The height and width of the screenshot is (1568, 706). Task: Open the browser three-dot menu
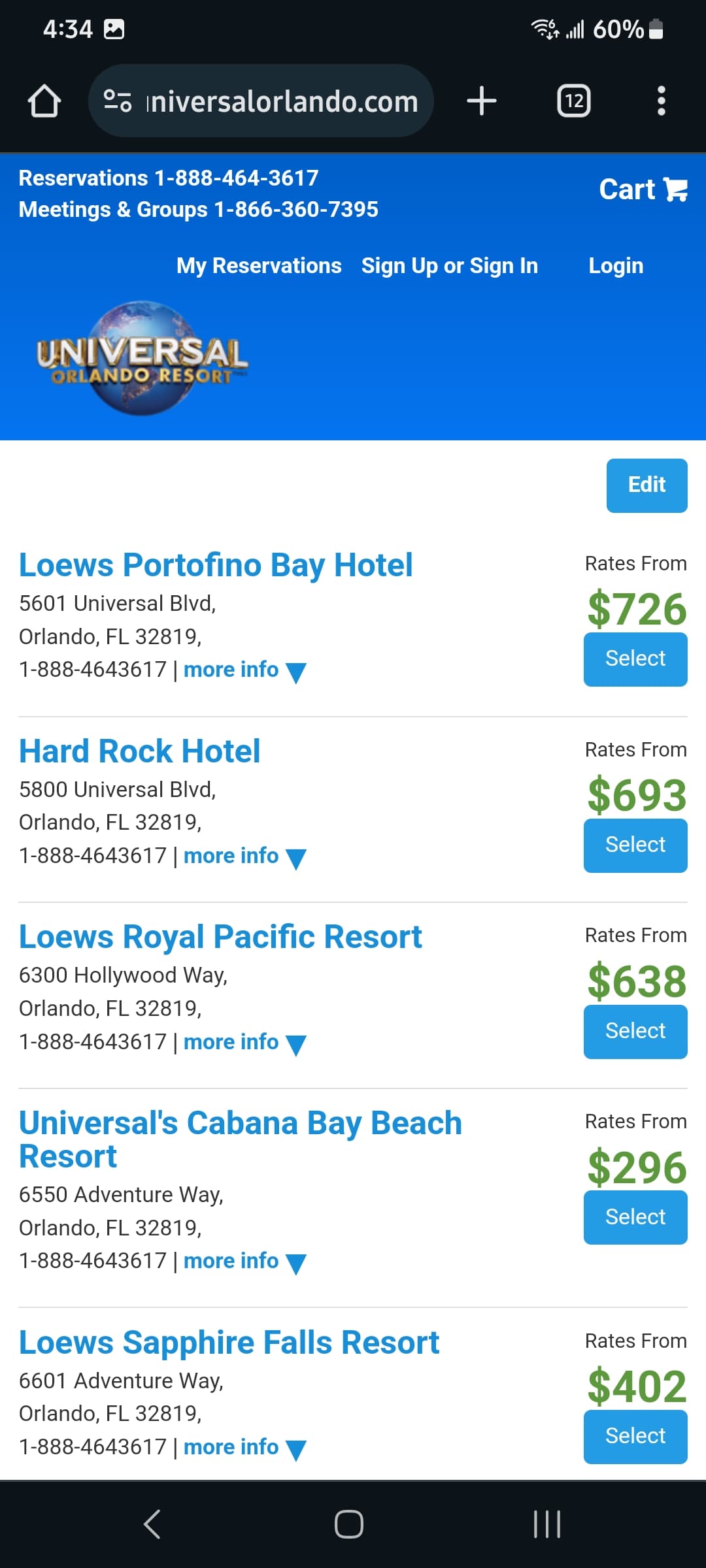[662, 101]
